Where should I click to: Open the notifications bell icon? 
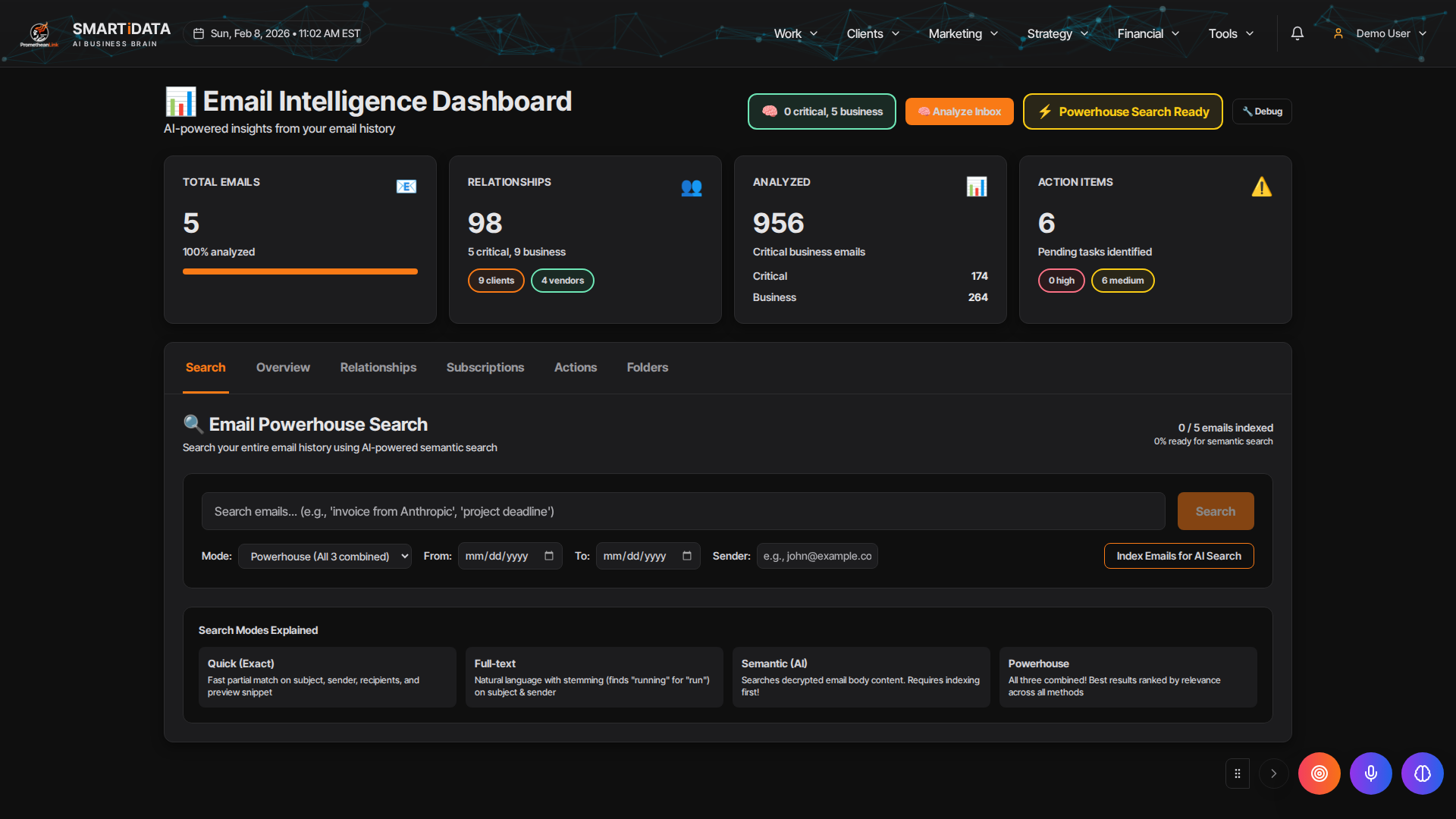1298,33
